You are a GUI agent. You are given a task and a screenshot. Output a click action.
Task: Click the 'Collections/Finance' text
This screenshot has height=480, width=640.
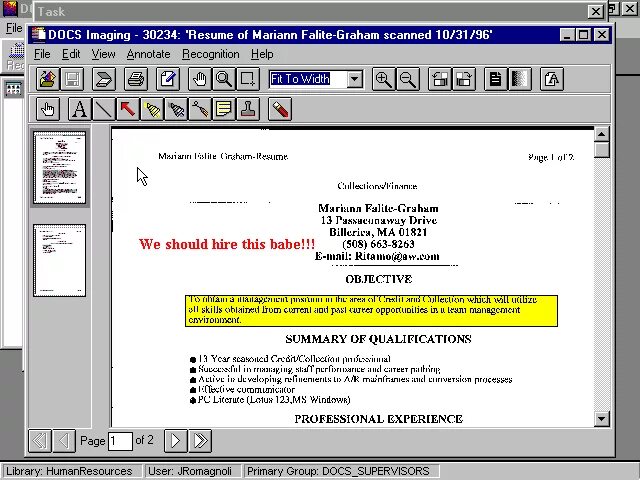point(377,186)
